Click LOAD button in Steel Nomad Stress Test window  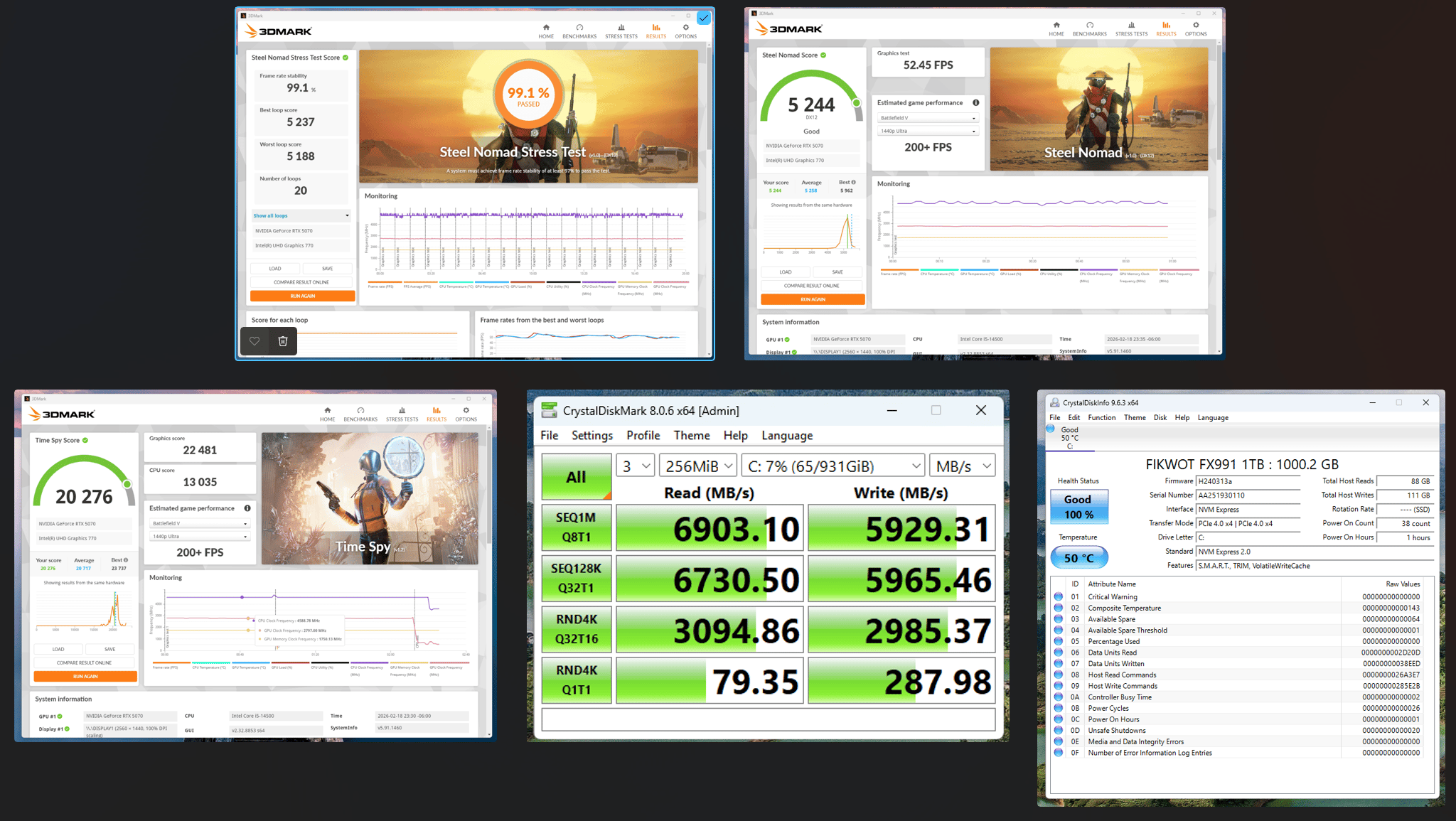tap(275, 269)
